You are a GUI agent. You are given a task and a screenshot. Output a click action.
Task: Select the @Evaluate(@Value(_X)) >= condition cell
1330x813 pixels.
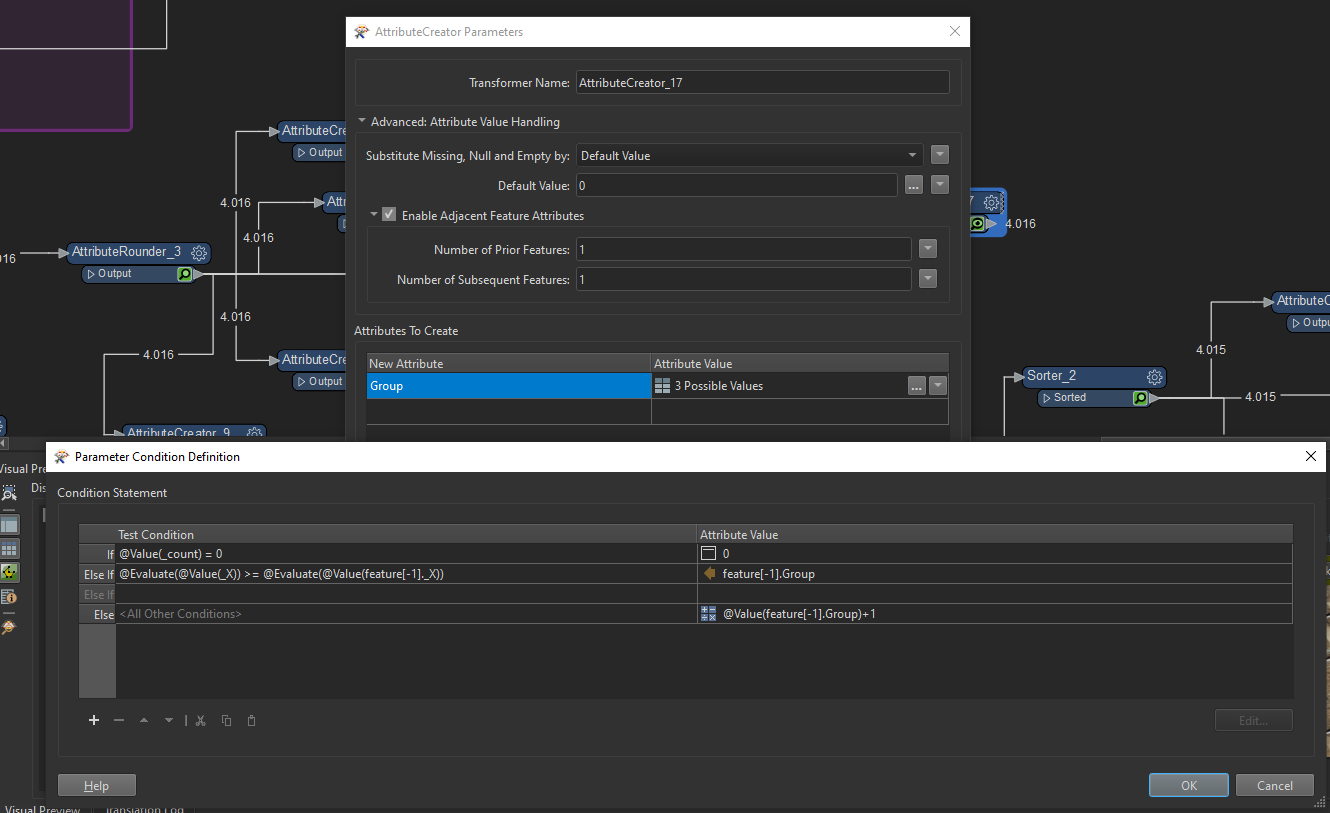coord(406,574)
